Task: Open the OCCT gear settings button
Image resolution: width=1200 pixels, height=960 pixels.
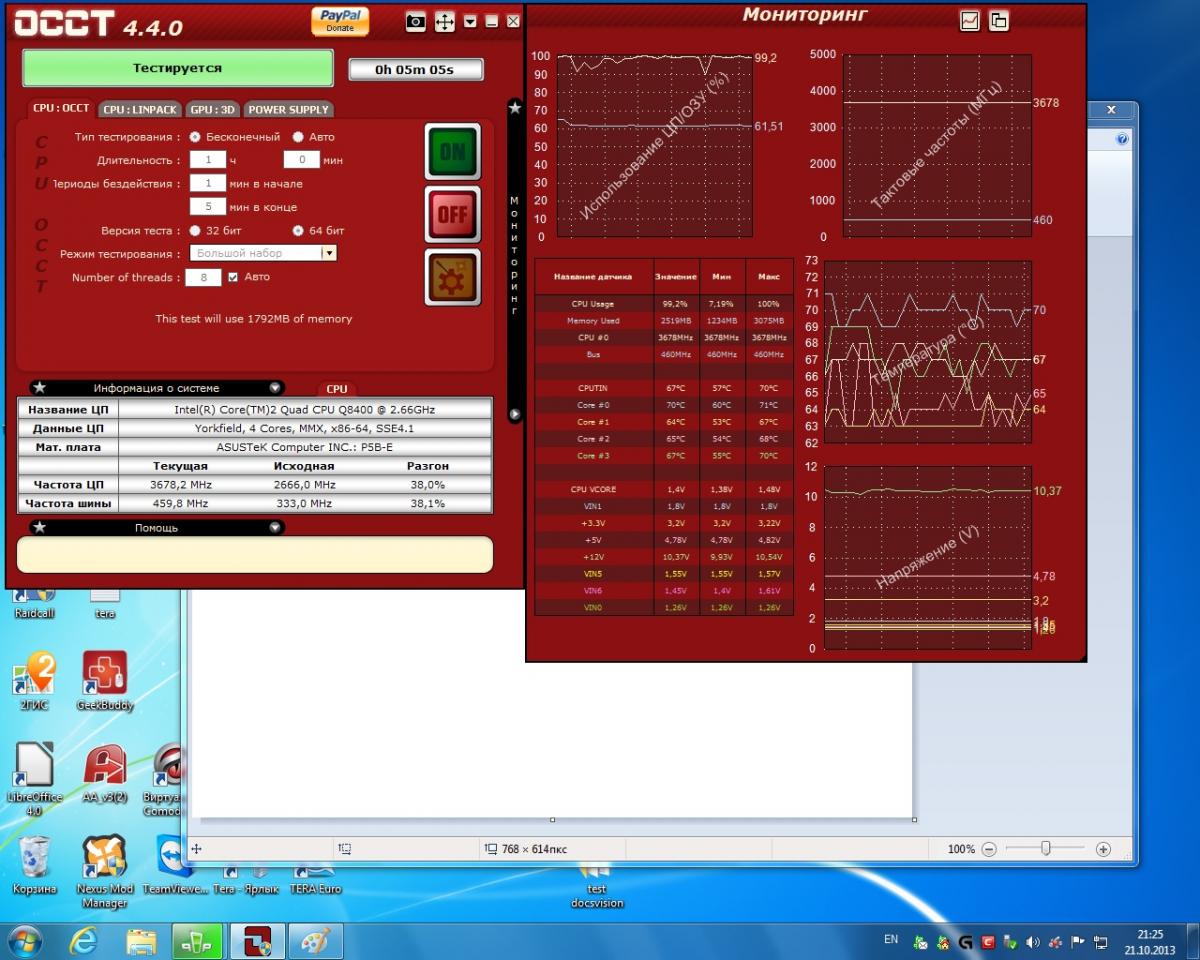Action: click(452, 277)
